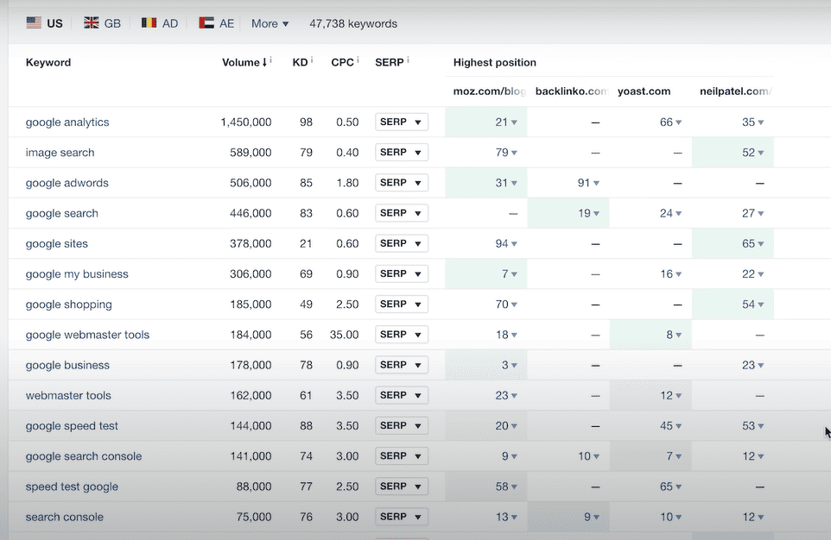Open SERP dropdown for google speed test
This screenshot has height=540, width=831.
[x=401, y=426]
